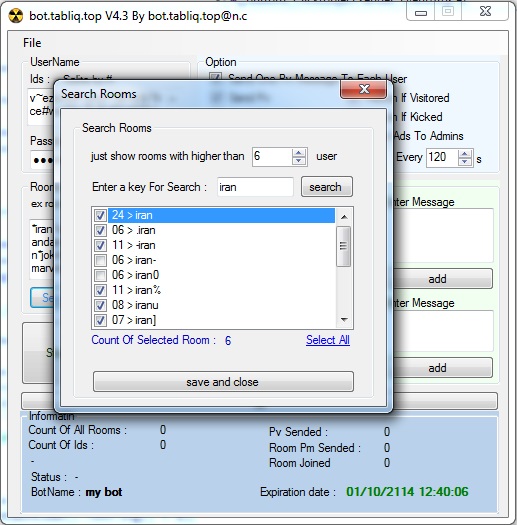Click the search button
Viewport: 517px width, 525px height.
(326, 187)
